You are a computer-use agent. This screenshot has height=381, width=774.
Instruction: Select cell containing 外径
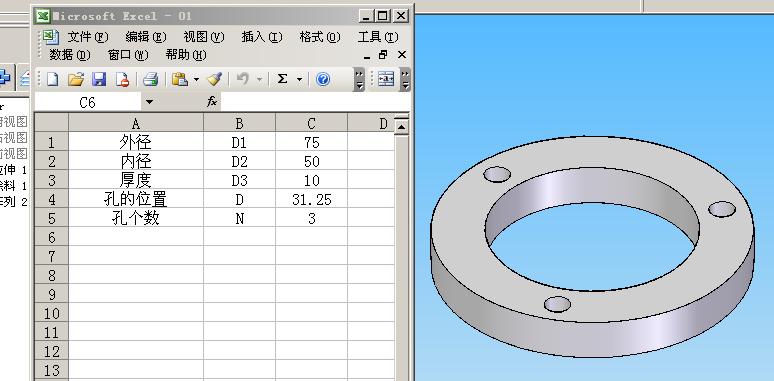tap(136, 142)
